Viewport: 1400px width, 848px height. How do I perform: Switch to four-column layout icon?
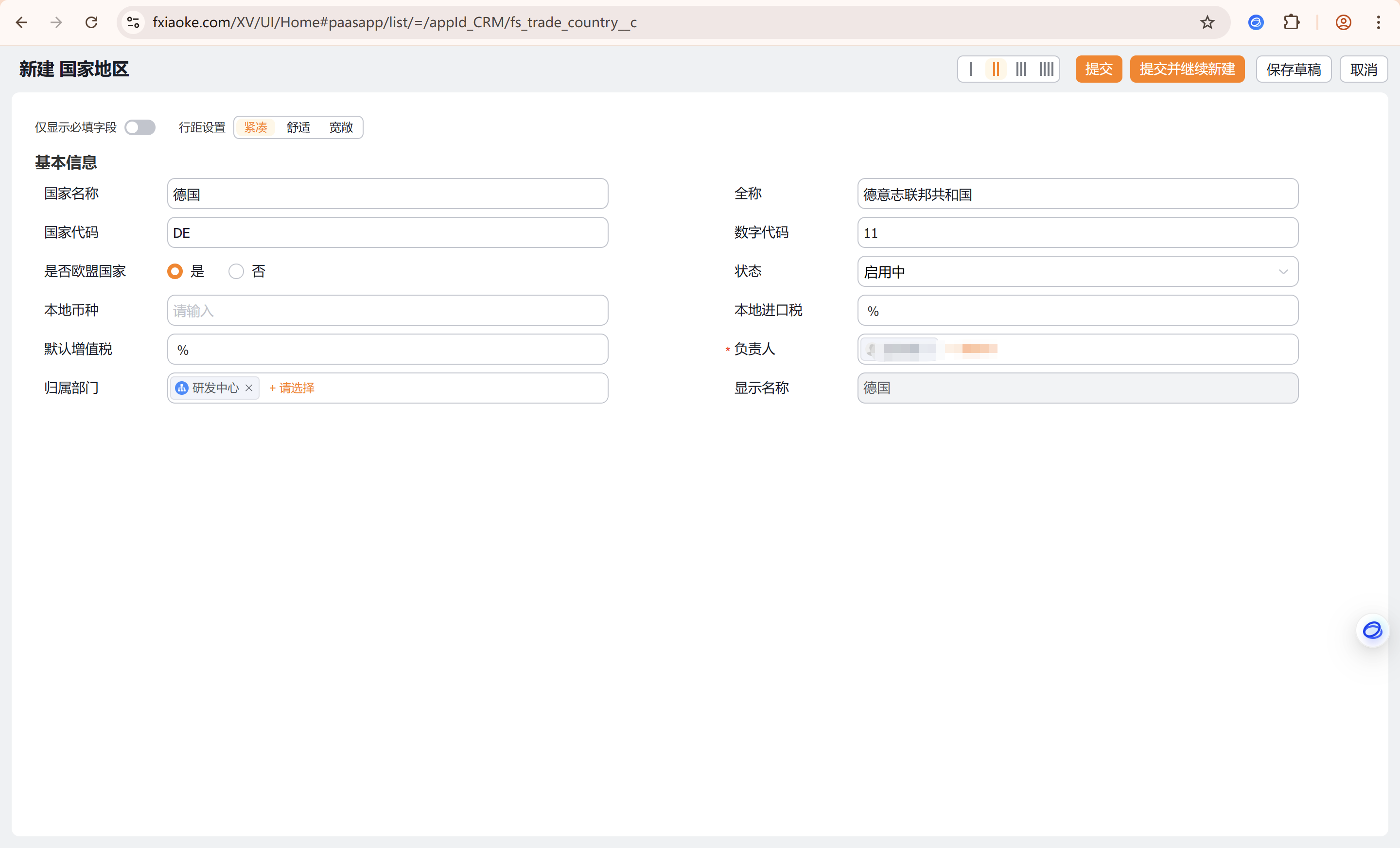1046,70
